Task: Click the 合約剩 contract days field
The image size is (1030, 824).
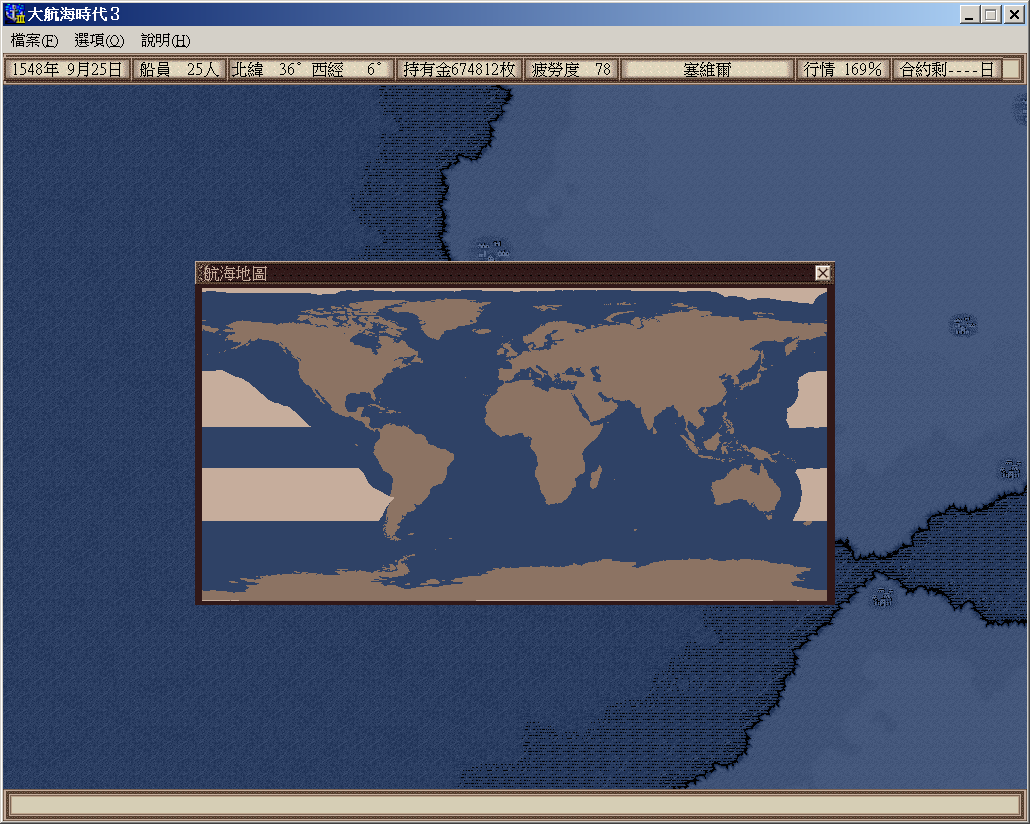Action: click(945, 69)
